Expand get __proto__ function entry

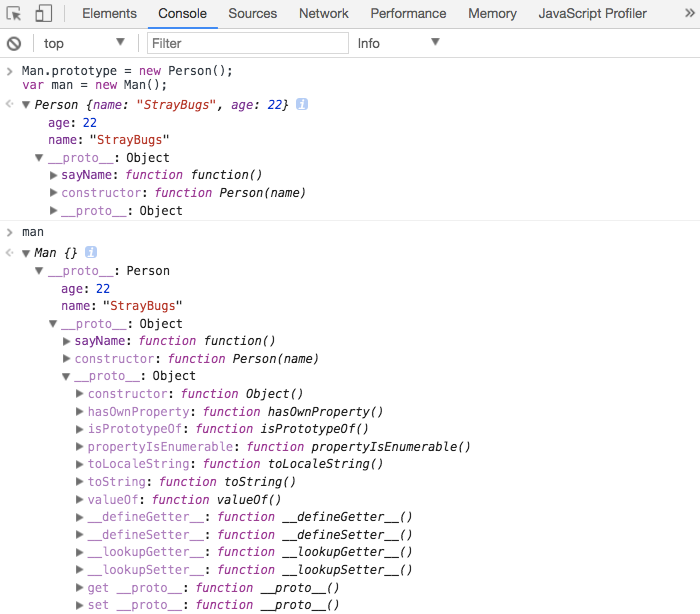click(x=79, y=587)
